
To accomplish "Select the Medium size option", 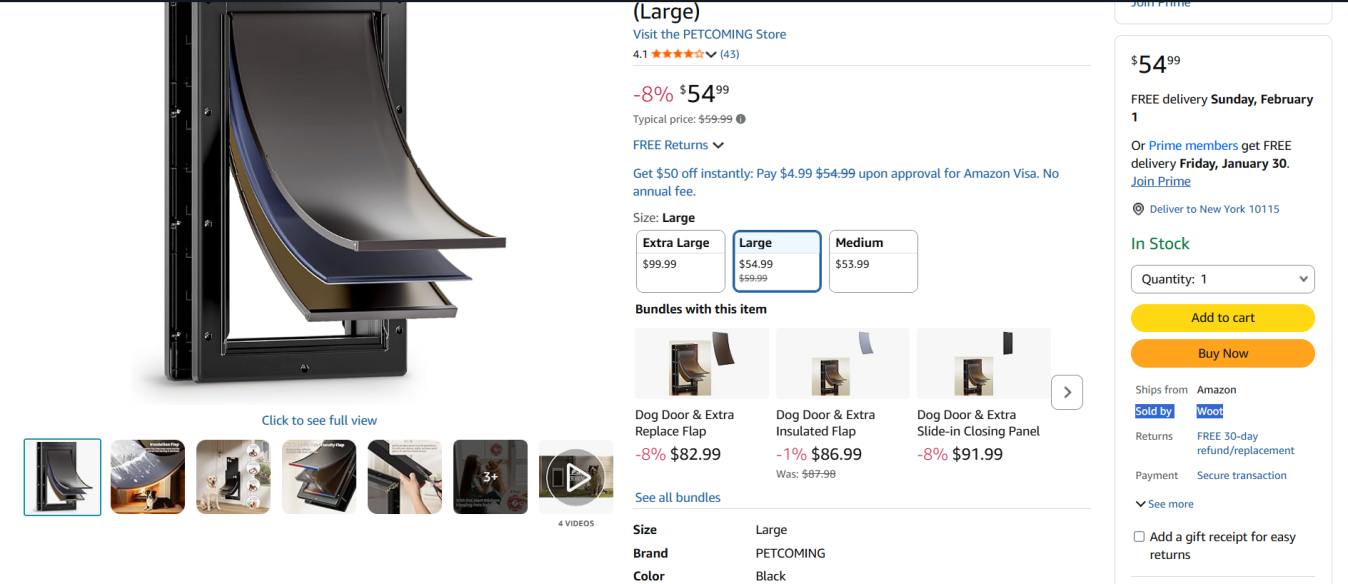I will [873, 261].
